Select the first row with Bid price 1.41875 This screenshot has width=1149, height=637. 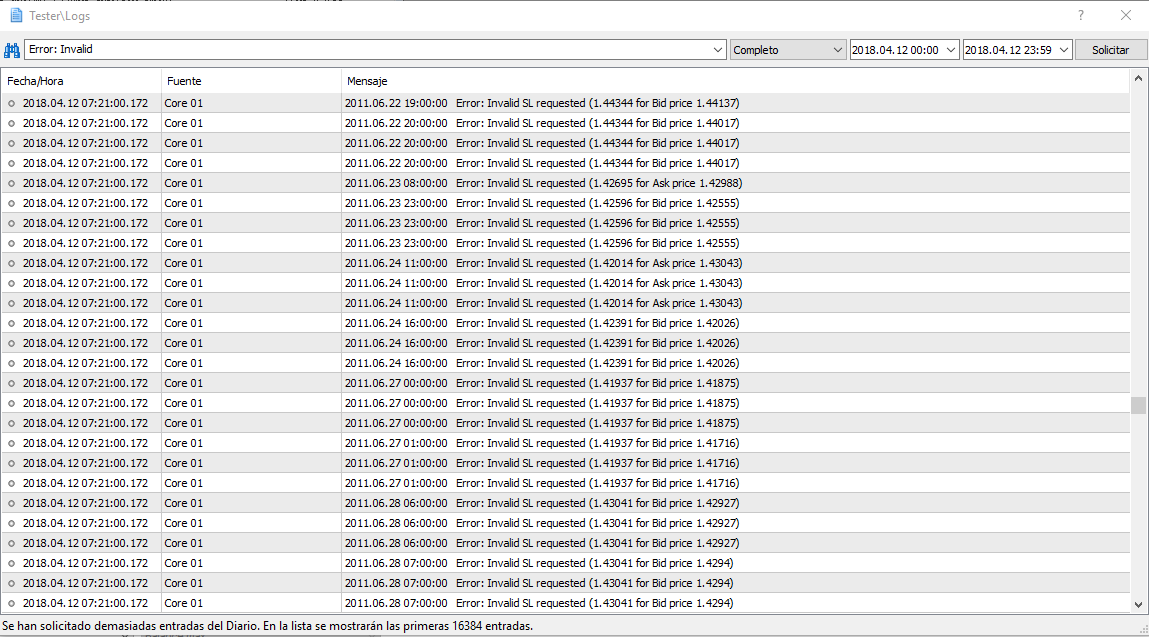click(565, 383)
